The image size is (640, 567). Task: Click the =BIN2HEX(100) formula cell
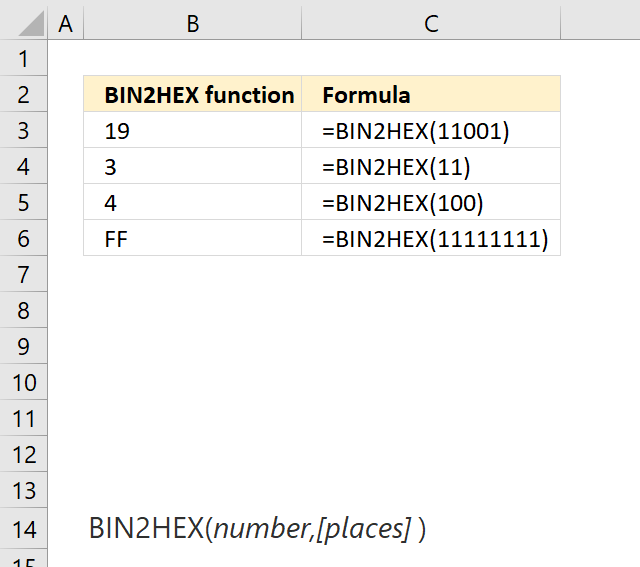431,202
